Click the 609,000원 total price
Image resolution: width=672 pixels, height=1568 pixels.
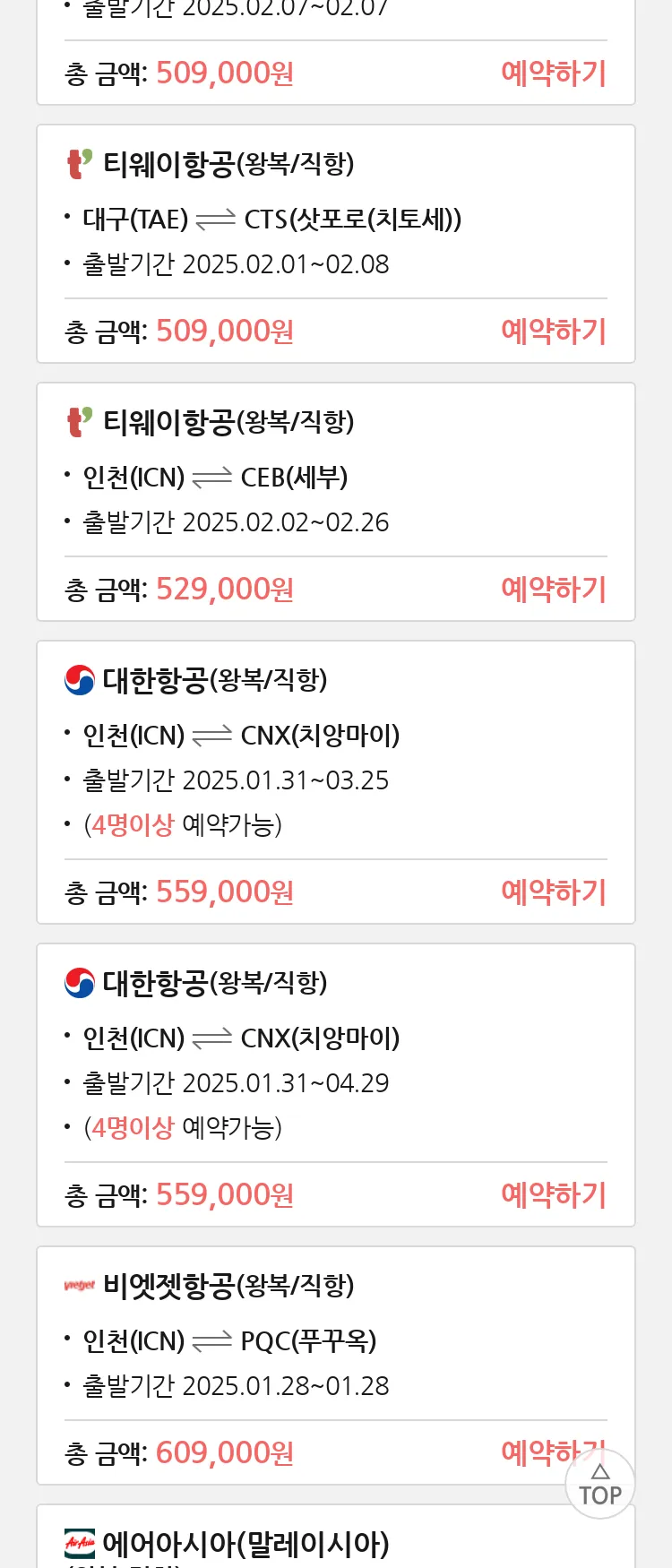(x=225, y=1452)
